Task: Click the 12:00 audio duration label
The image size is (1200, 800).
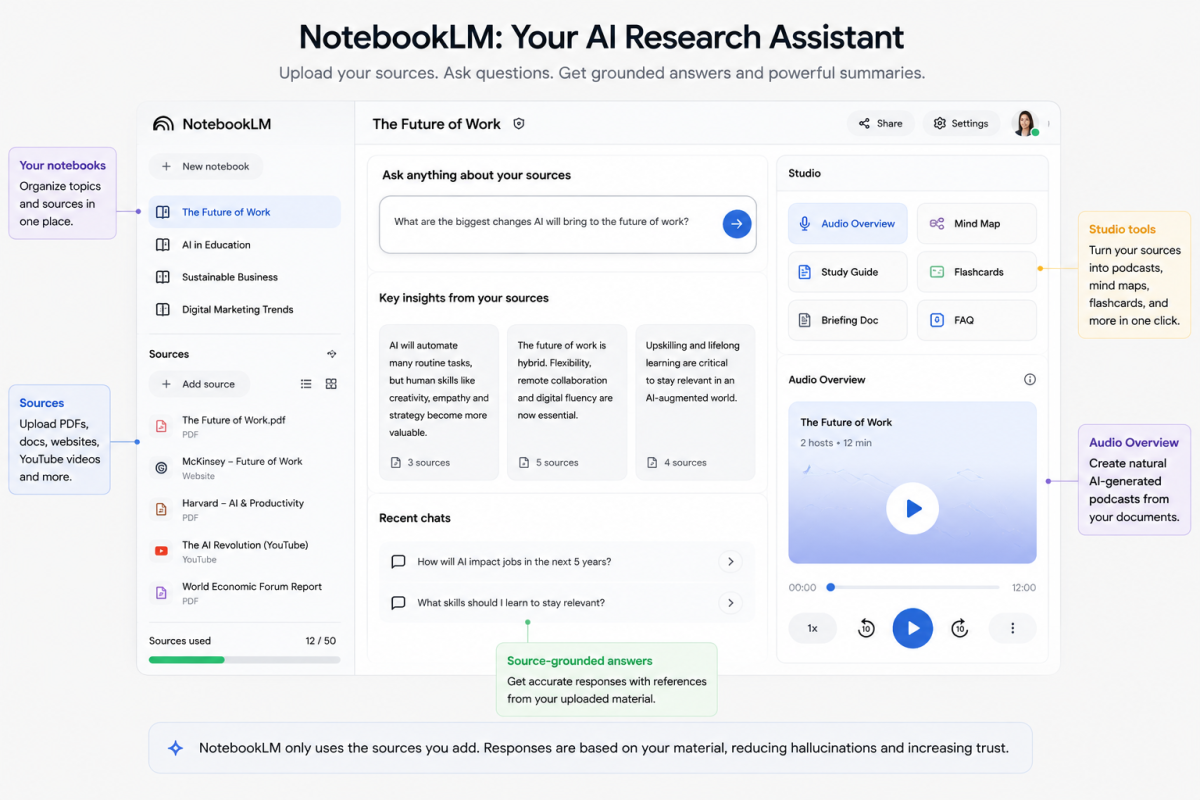Action: [1024, 588]
